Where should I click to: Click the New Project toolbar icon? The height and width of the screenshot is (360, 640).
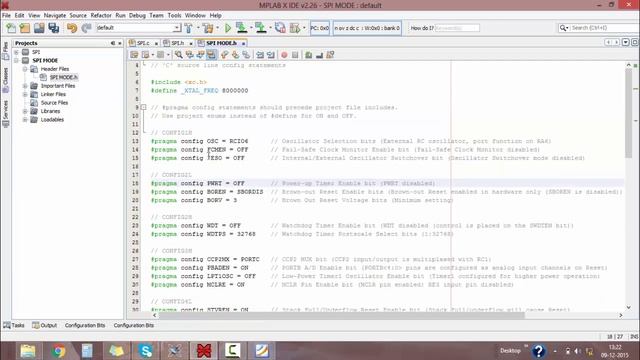[x=25, y=28]
